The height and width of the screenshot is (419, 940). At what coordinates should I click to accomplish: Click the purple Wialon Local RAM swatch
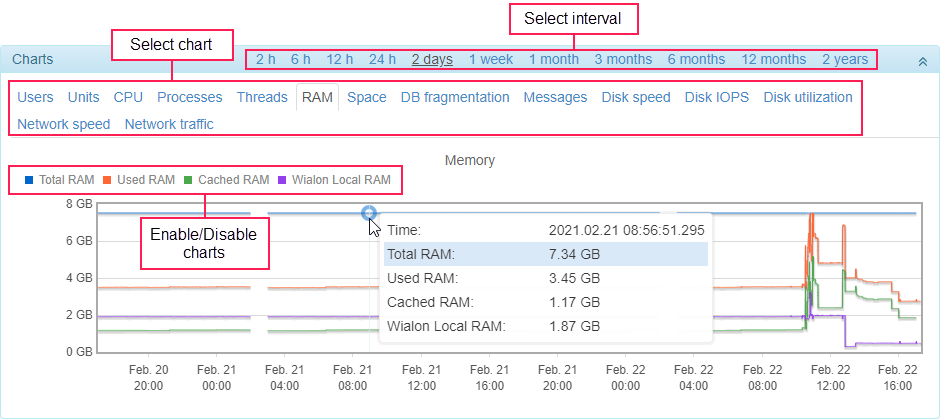point(282,180)
